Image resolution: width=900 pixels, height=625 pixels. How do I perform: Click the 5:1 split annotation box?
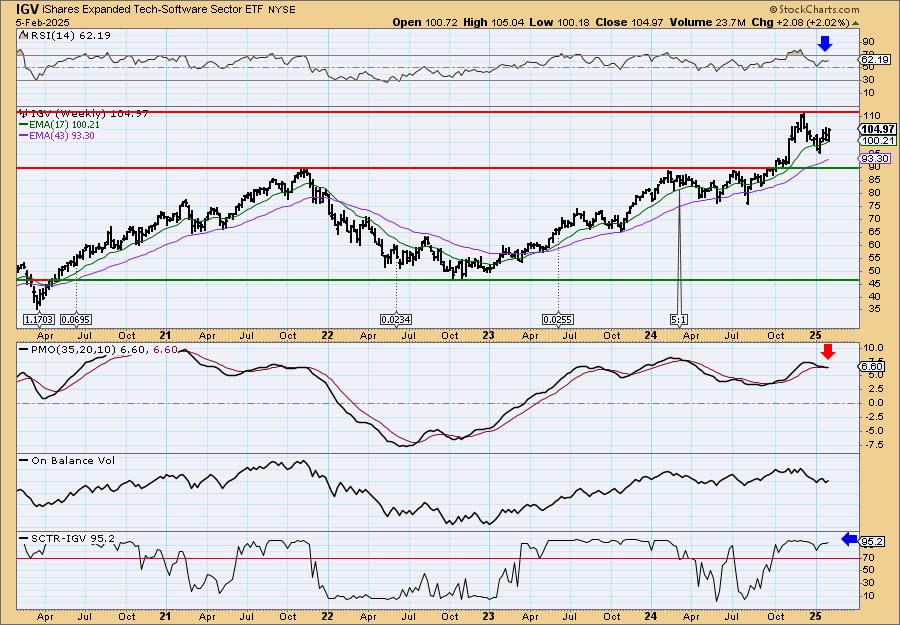pos(679,319)
